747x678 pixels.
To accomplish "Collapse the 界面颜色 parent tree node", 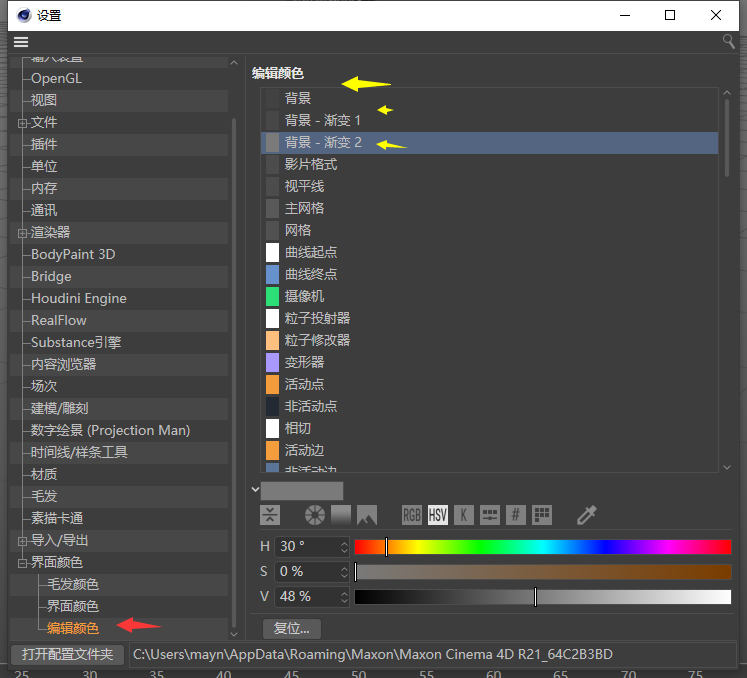I will [x=22, y=564].
